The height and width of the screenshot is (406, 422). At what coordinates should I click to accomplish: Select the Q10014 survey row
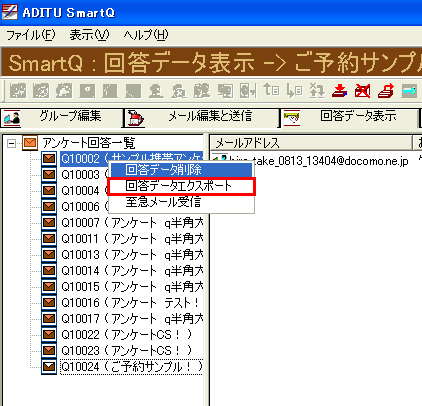click(x=132, y=270)
